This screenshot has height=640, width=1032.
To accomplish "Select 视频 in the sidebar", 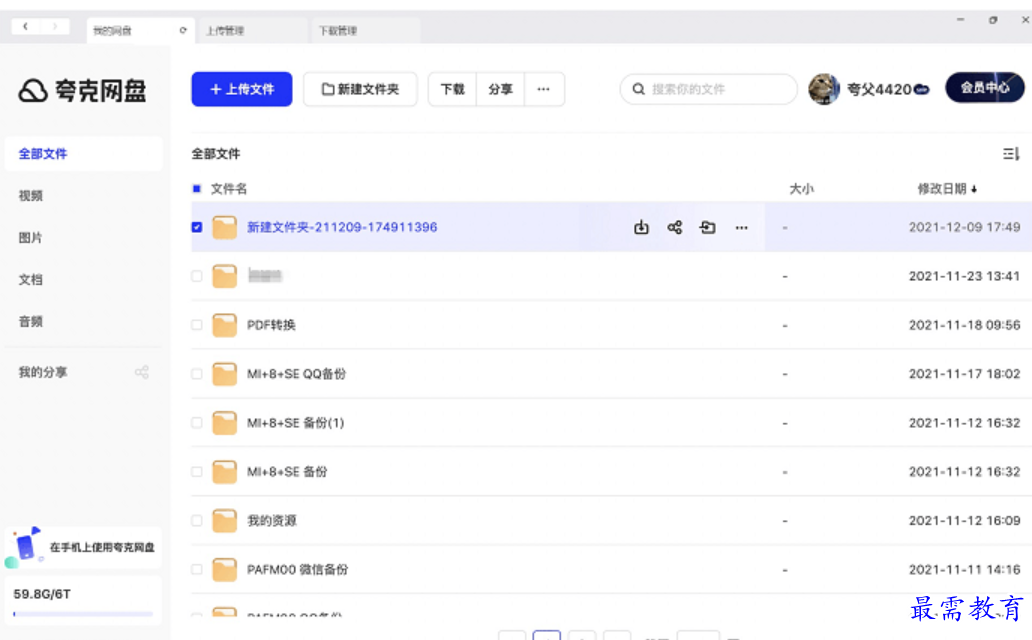I will [30, 196].
